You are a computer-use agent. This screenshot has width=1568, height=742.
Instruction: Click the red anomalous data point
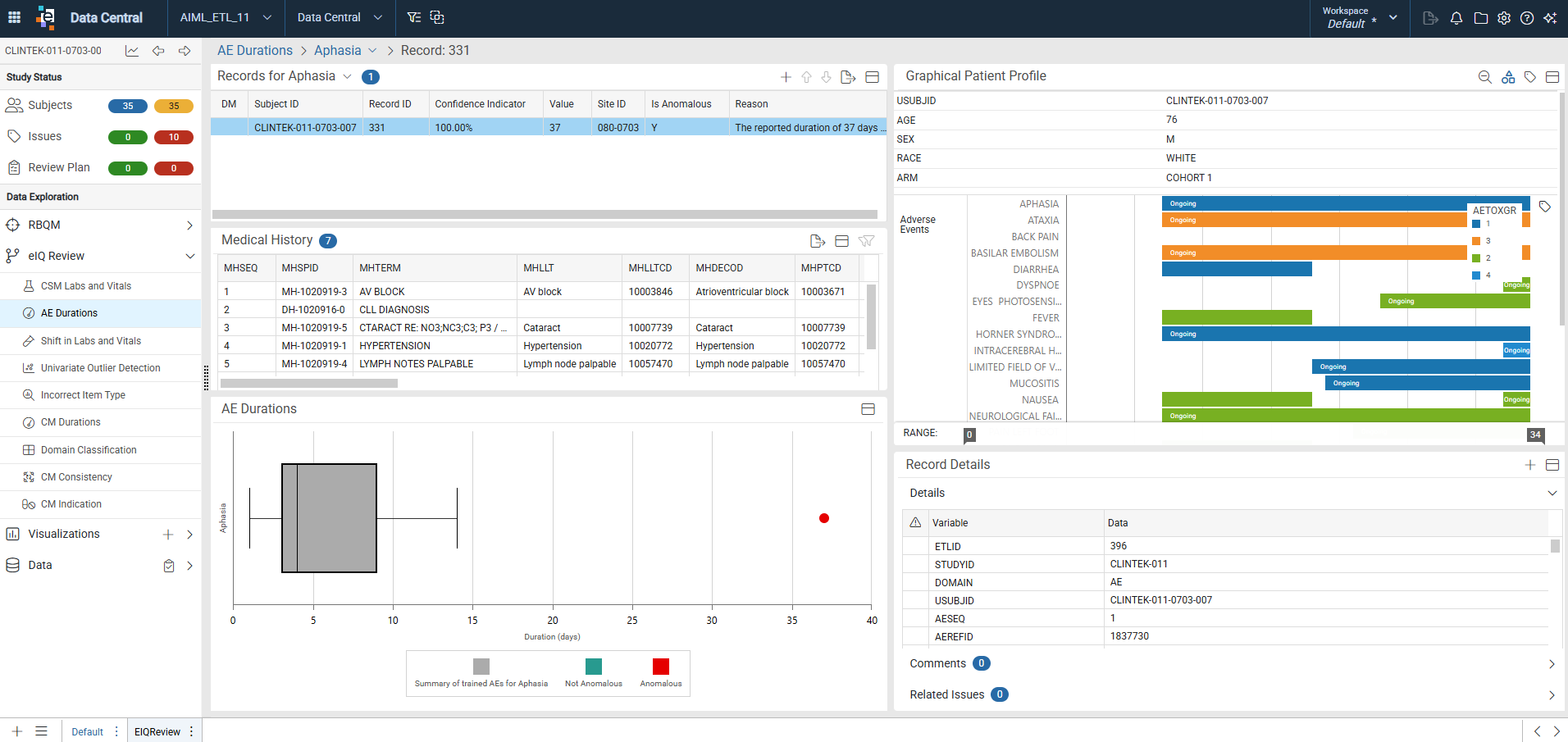824,518
